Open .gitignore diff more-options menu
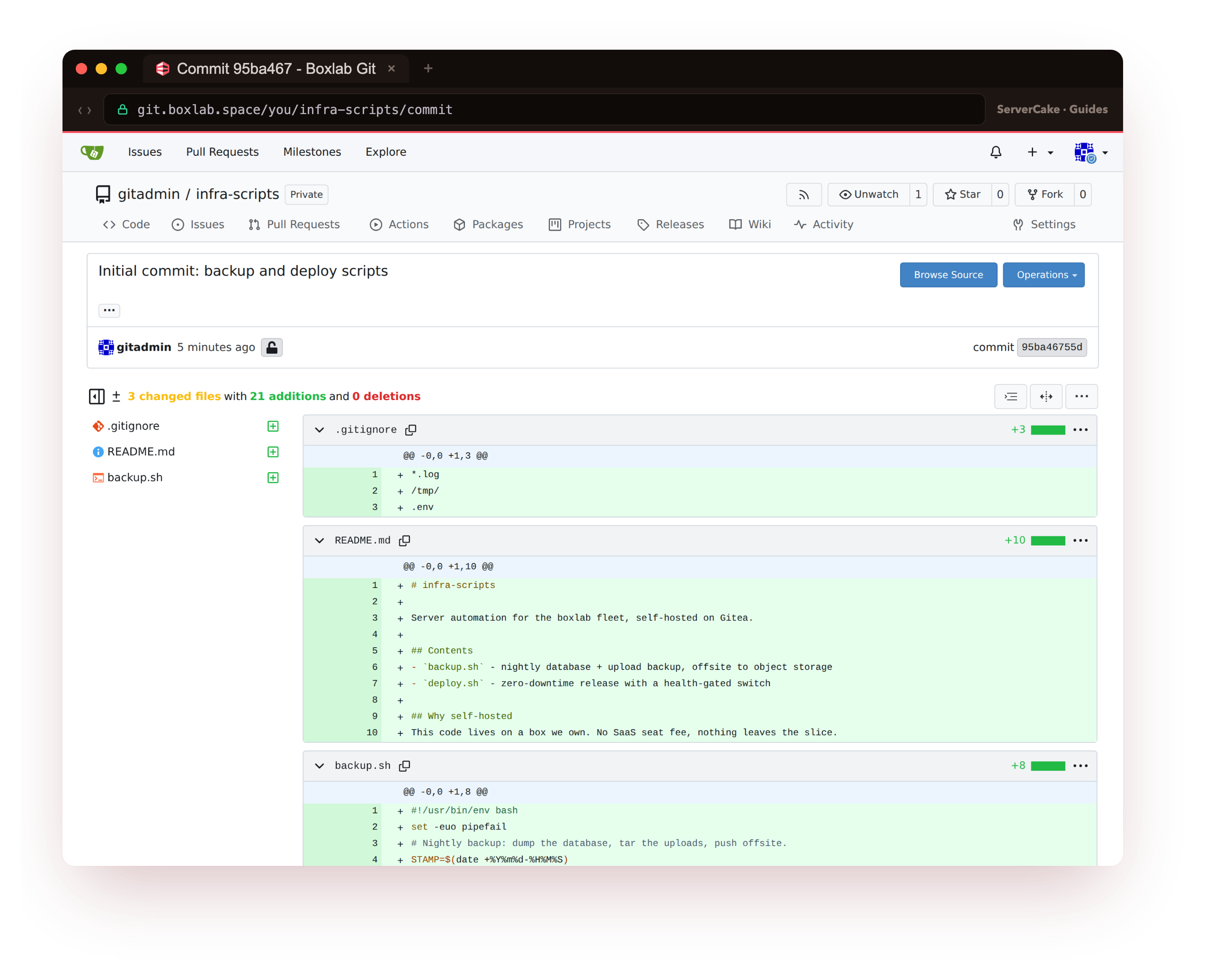This screenshot has height=980, width=1205. (1080, 430)
